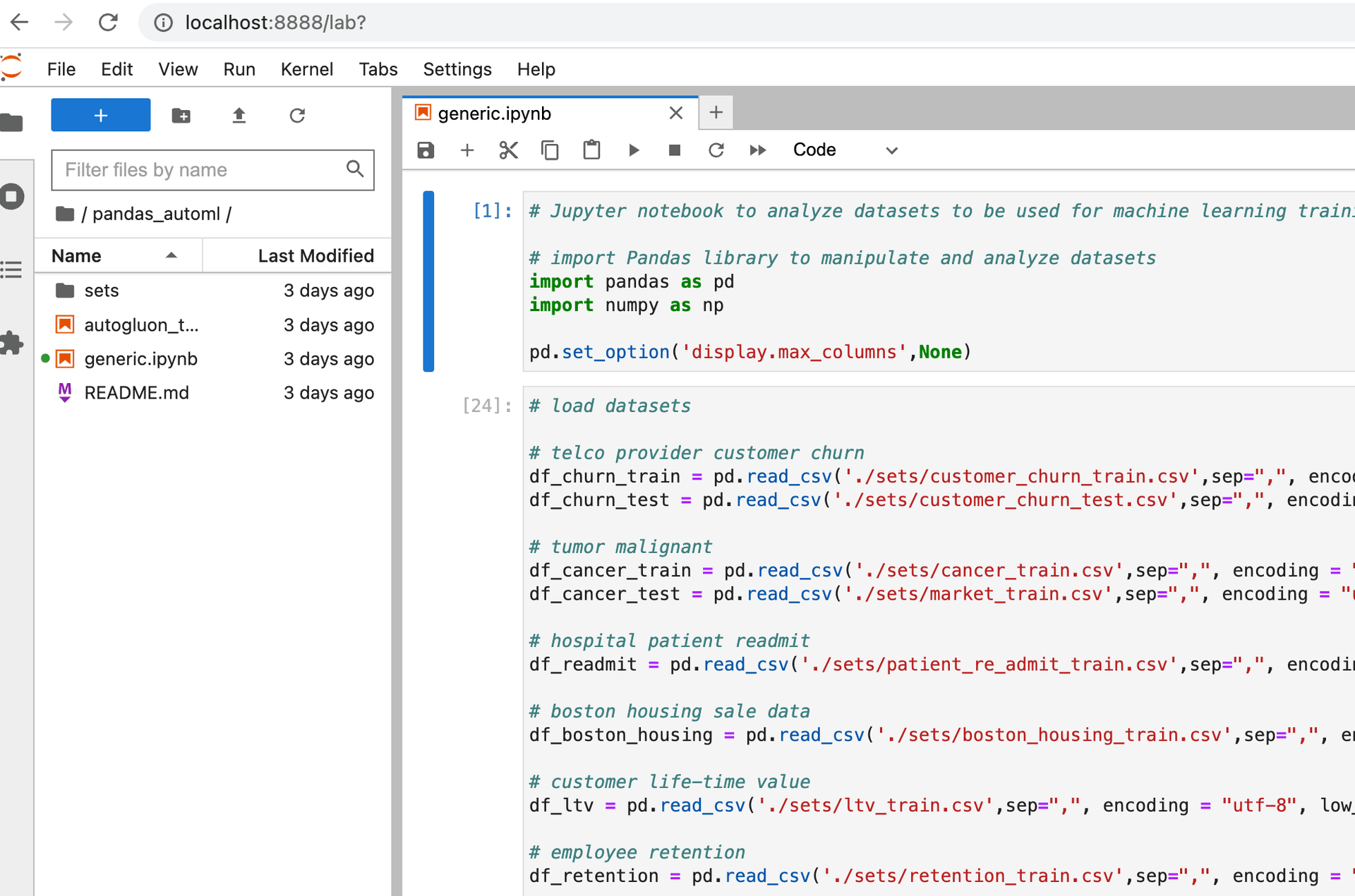Click the df_ltv read_csv line

pyautogui.click(x=941, y=806)
